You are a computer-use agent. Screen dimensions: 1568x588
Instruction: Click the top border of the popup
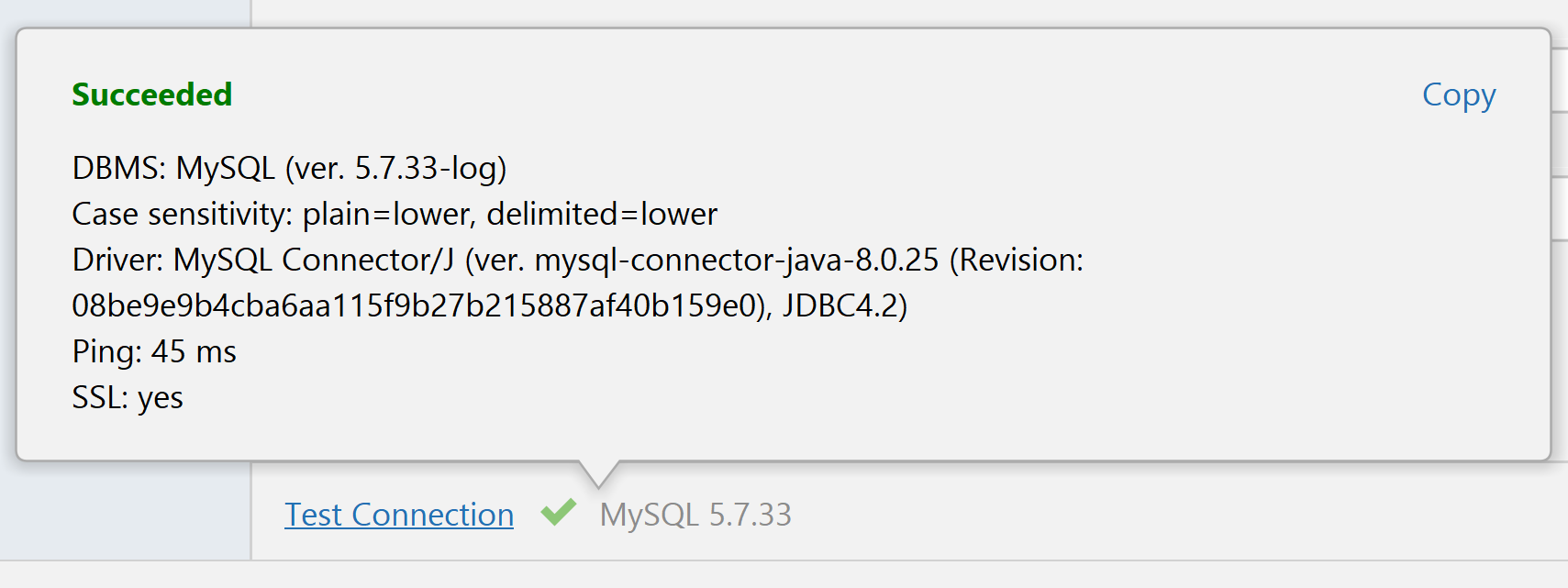coord(780,29)
